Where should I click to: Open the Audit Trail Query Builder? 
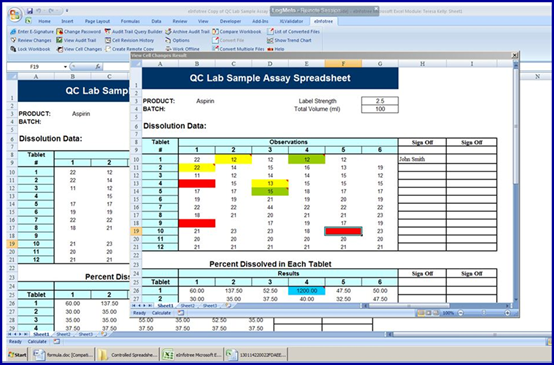tap(134, 31)
